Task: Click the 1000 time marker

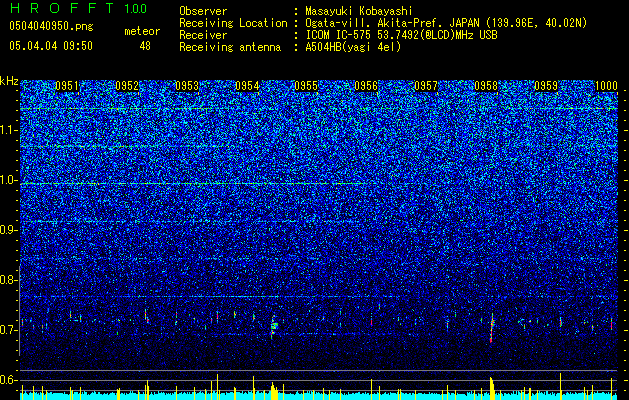Action: [606, 86]
